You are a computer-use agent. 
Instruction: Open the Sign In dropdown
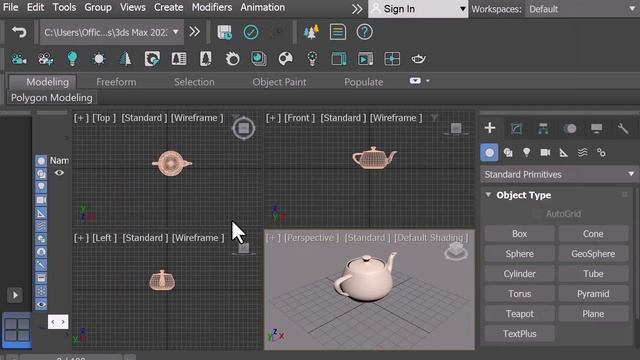pyautogui.click(x=418, y=9)
